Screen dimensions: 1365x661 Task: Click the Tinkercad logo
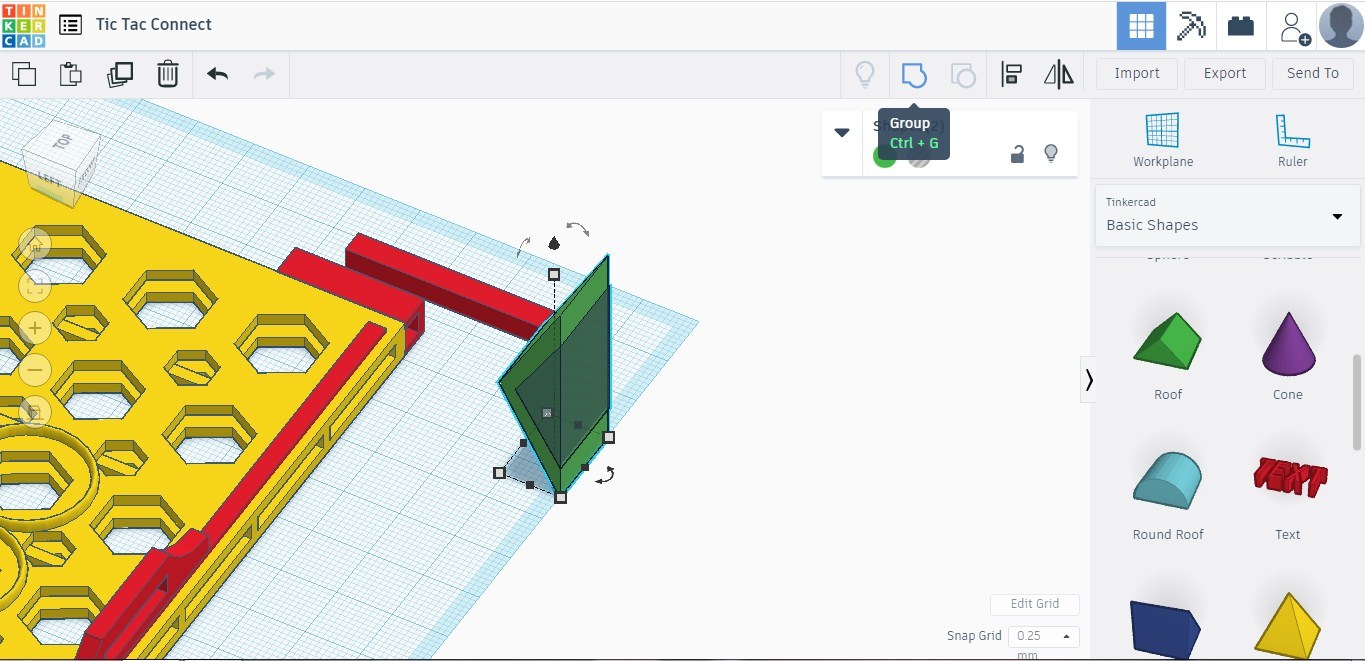click(x=23, y=25)
